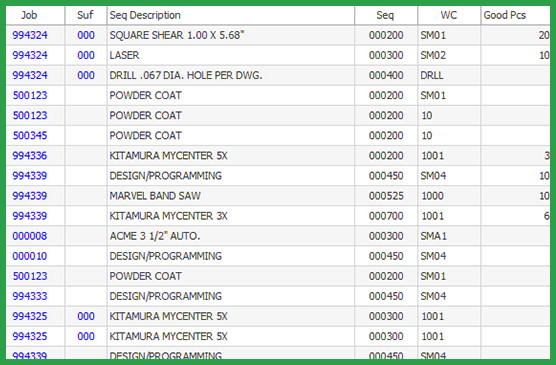Image resolution: width=556 pixels, height=365 pixels.
Task: Click Seq 000200 in the job 994336 row
Action: (x=386, y=156)
